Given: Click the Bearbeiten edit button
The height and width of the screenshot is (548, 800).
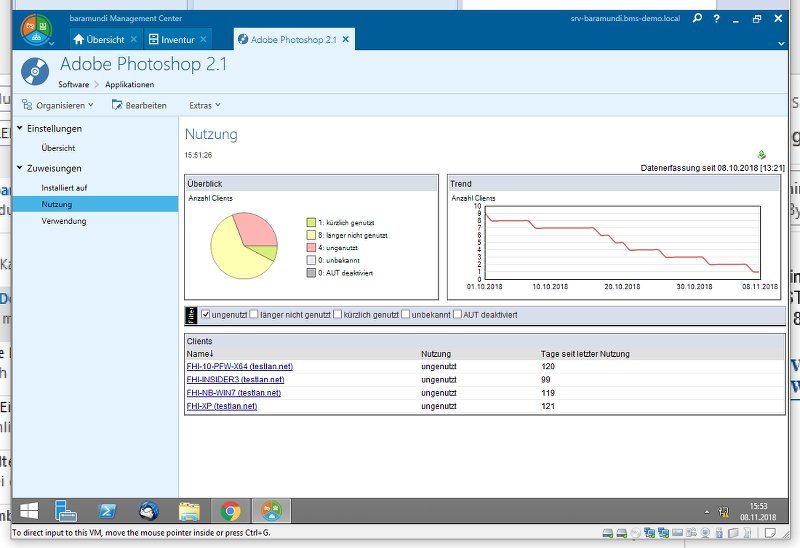Looking at the screenshot, I should click(139, 105).
